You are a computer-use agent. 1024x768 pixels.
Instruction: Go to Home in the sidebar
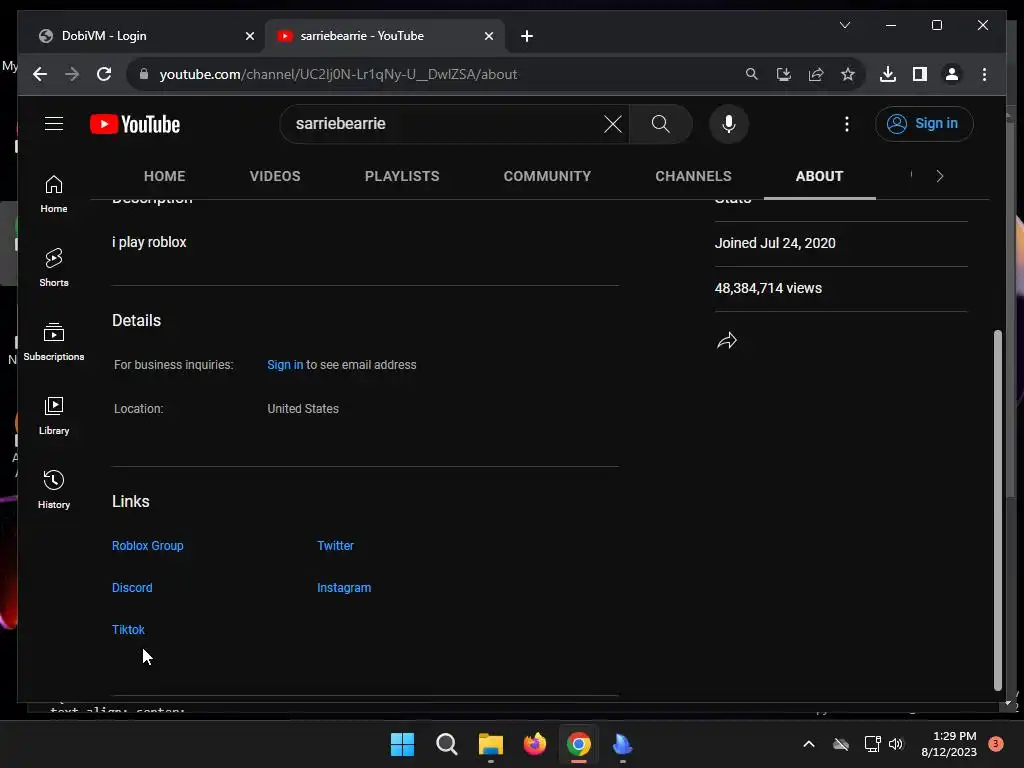54,194
